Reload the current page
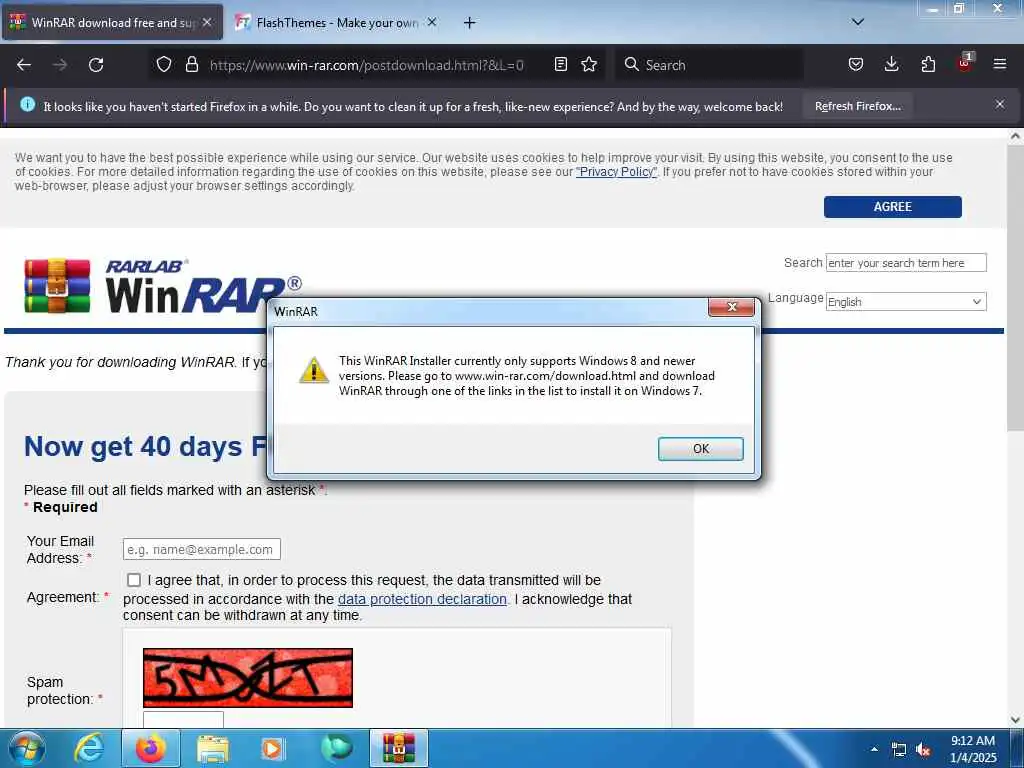 click(96, 65)
